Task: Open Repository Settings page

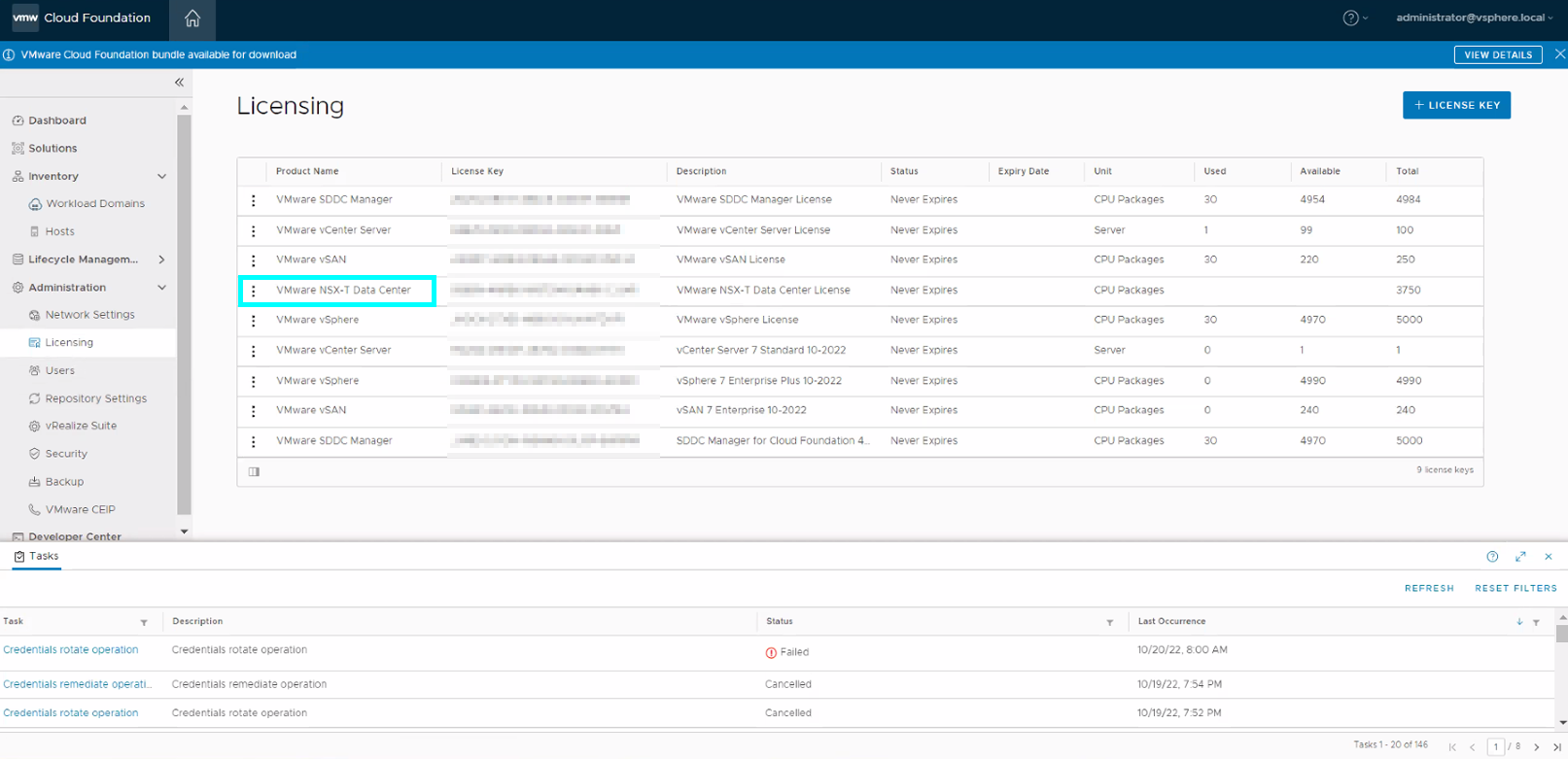Action: (x=96, y=398)
